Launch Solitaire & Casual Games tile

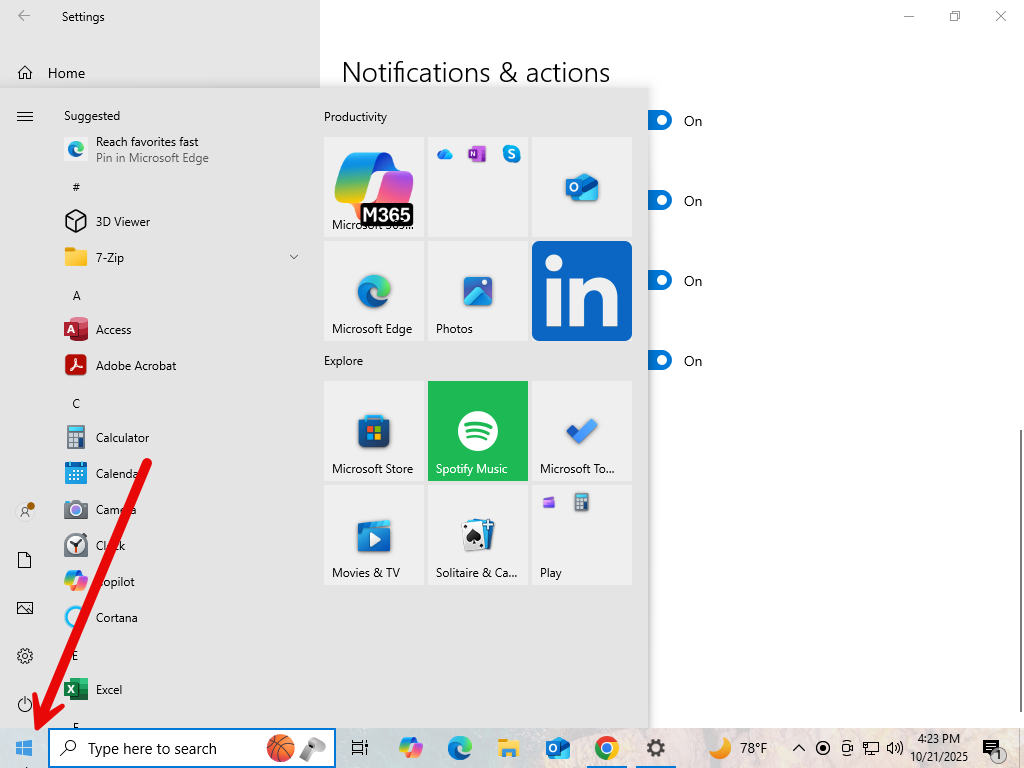(477, 535)
